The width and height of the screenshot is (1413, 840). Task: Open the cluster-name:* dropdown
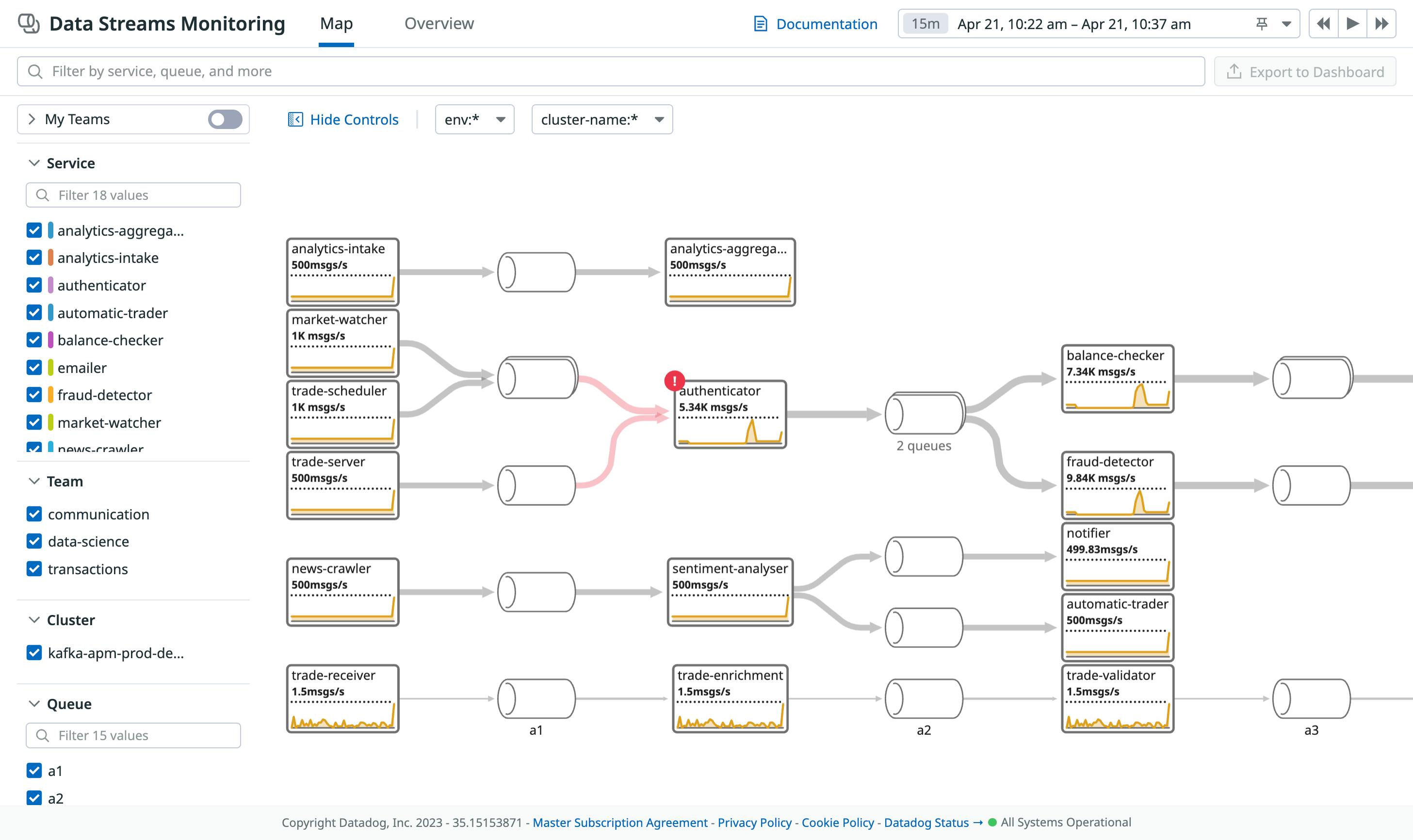(x=602, y=119)
